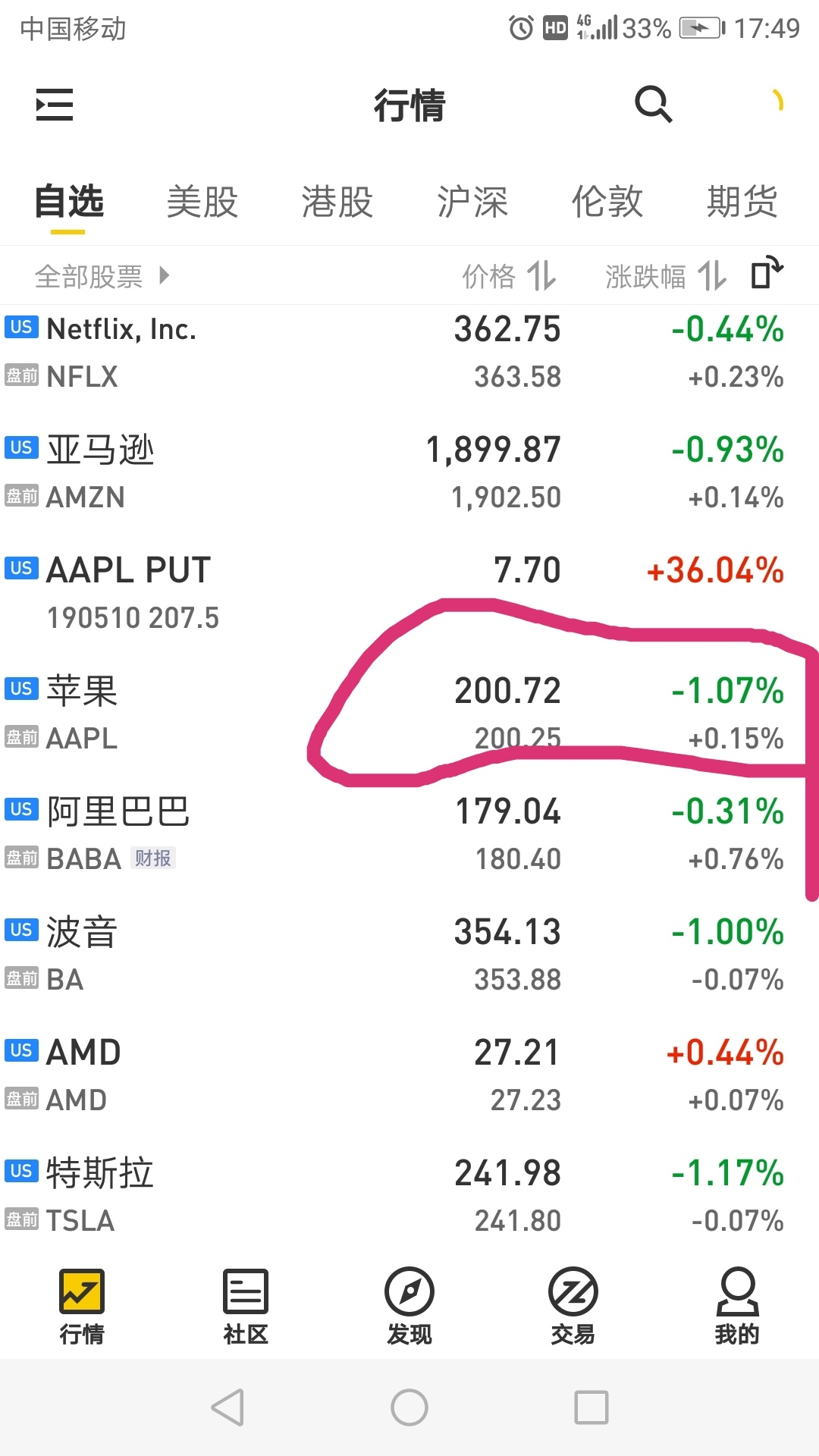819x1456 pixels.
Task: Switch to the 港股 tab
Action: (337, 202)
